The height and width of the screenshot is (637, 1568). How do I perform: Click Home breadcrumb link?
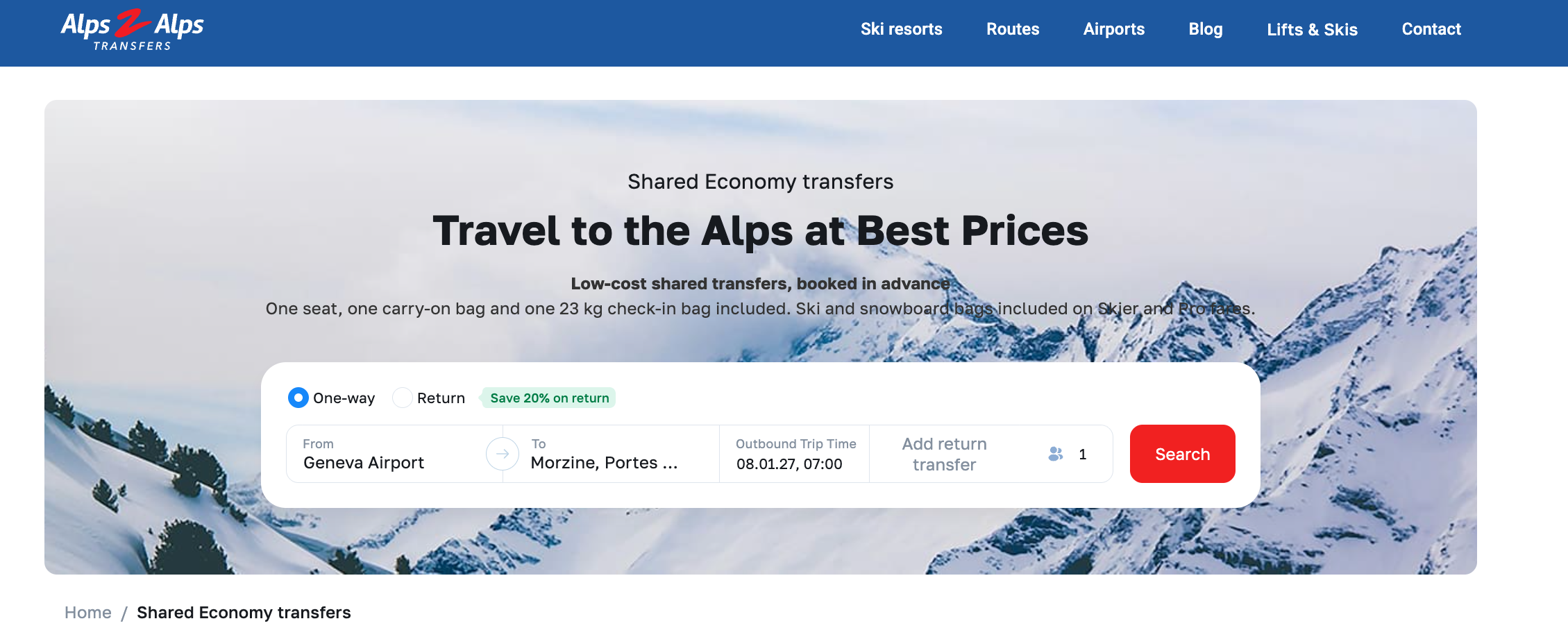click(88, 613)
